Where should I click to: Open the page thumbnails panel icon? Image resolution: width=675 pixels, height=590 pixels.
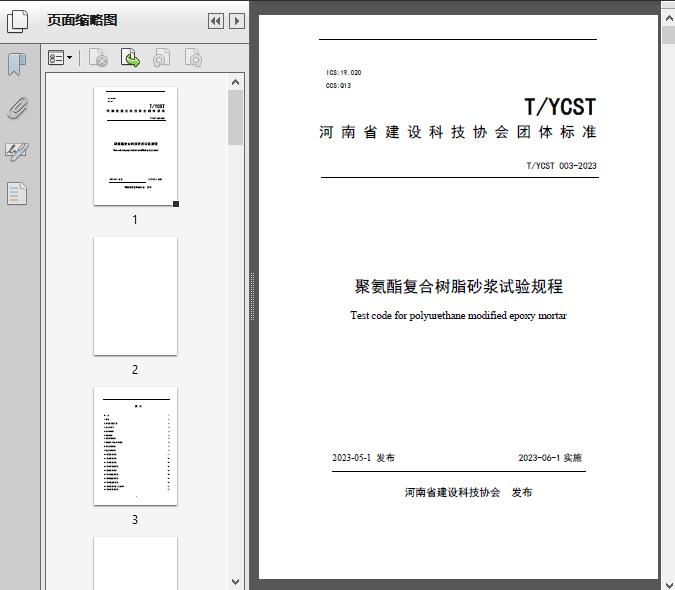point(18,21)
